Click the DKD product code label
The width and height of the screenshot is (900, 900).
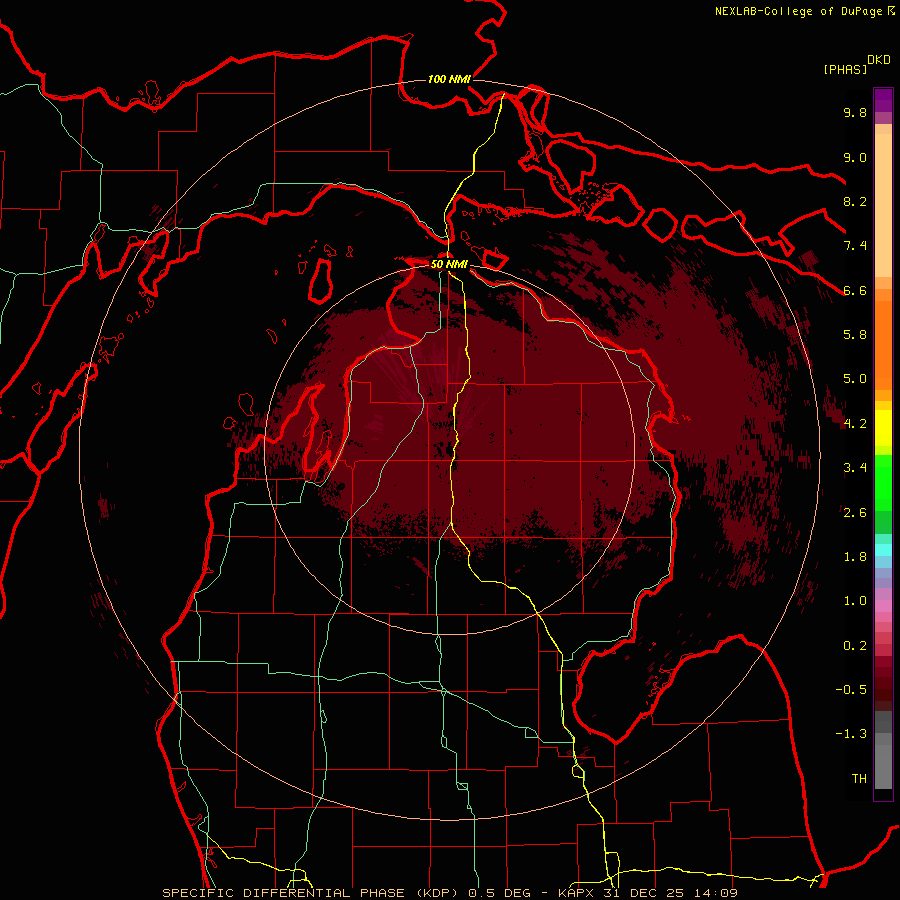coord(879,60)
